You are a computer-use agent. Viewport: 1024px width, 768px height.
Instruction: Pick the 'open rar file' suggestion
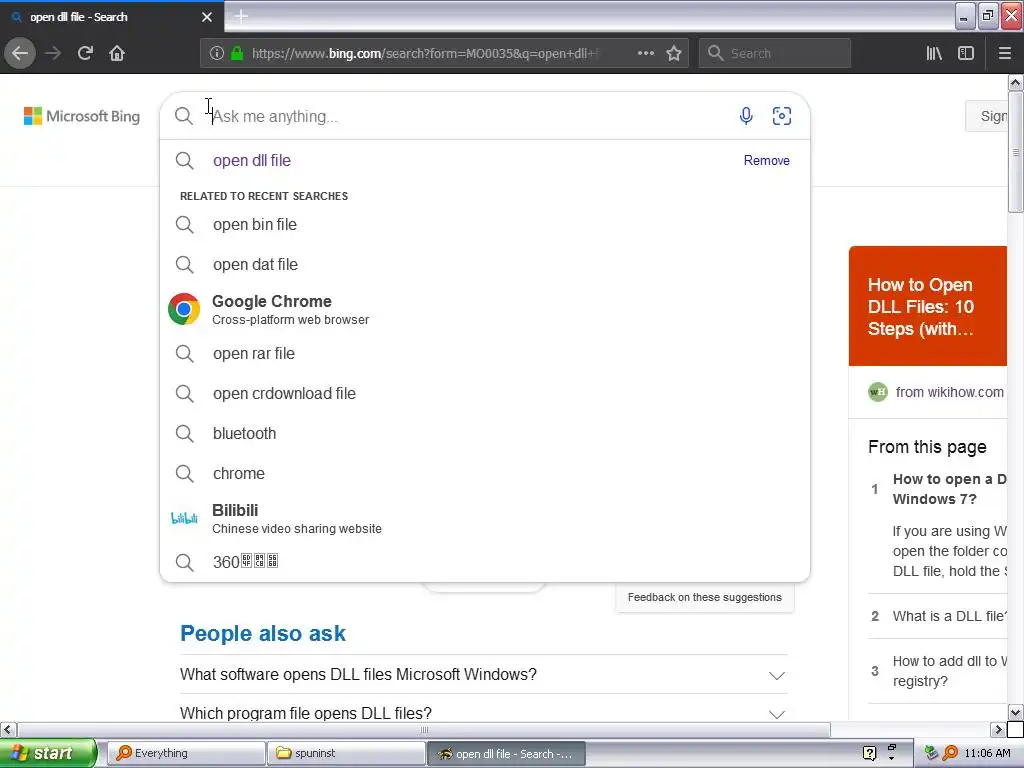click(253, 353)
